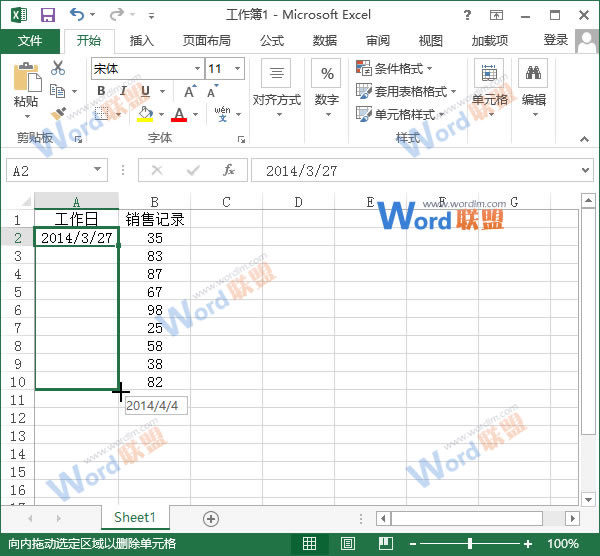Click the Cut scissors icon
Screen dimensions: 600x556
point(58,68)
